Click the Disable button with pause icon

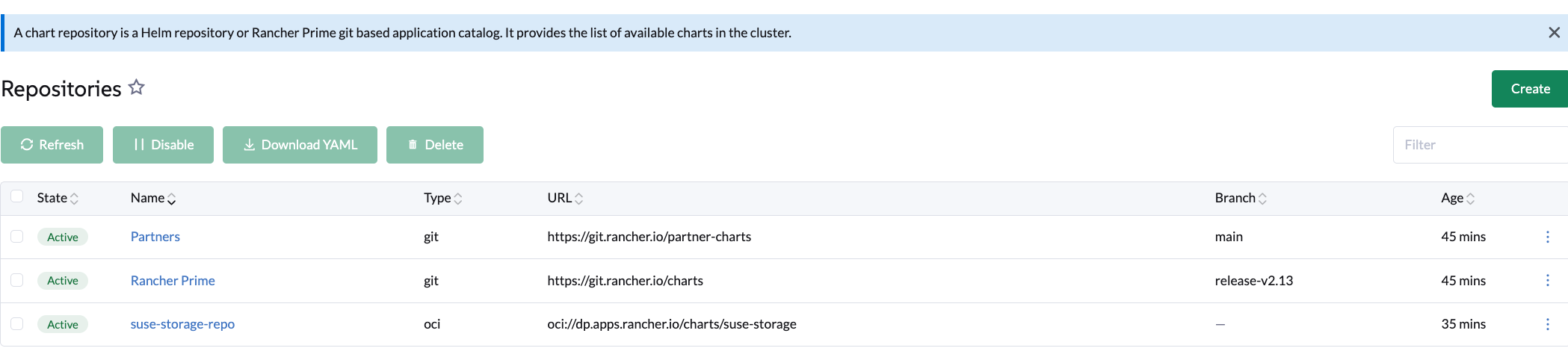163,145
